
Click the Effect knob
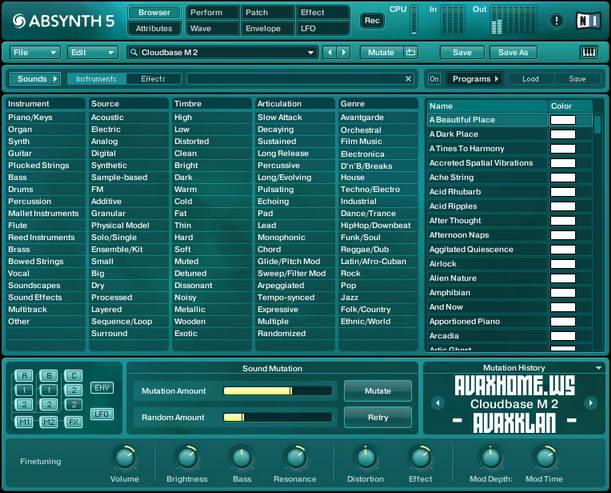(x=420, y=458)
